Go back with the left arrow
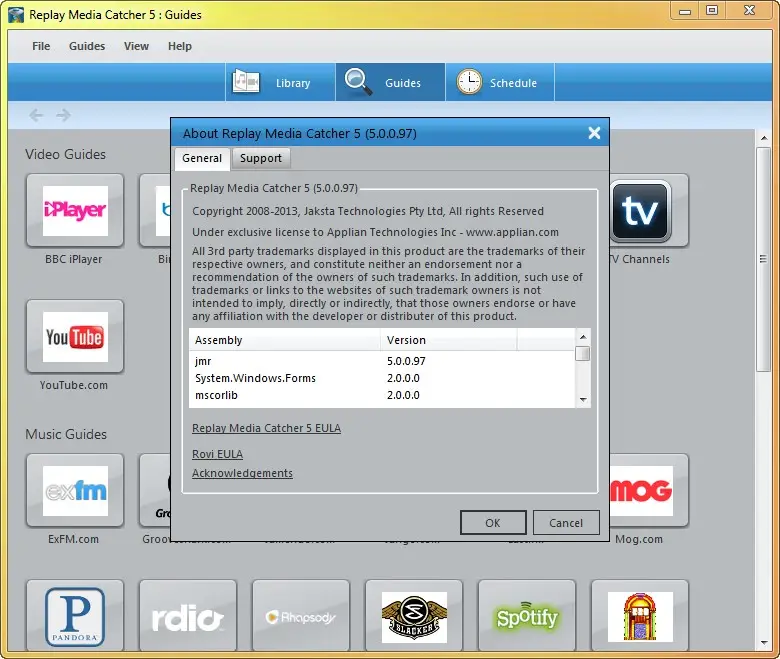This screenshot has height=659, width=780. (36, 115)
